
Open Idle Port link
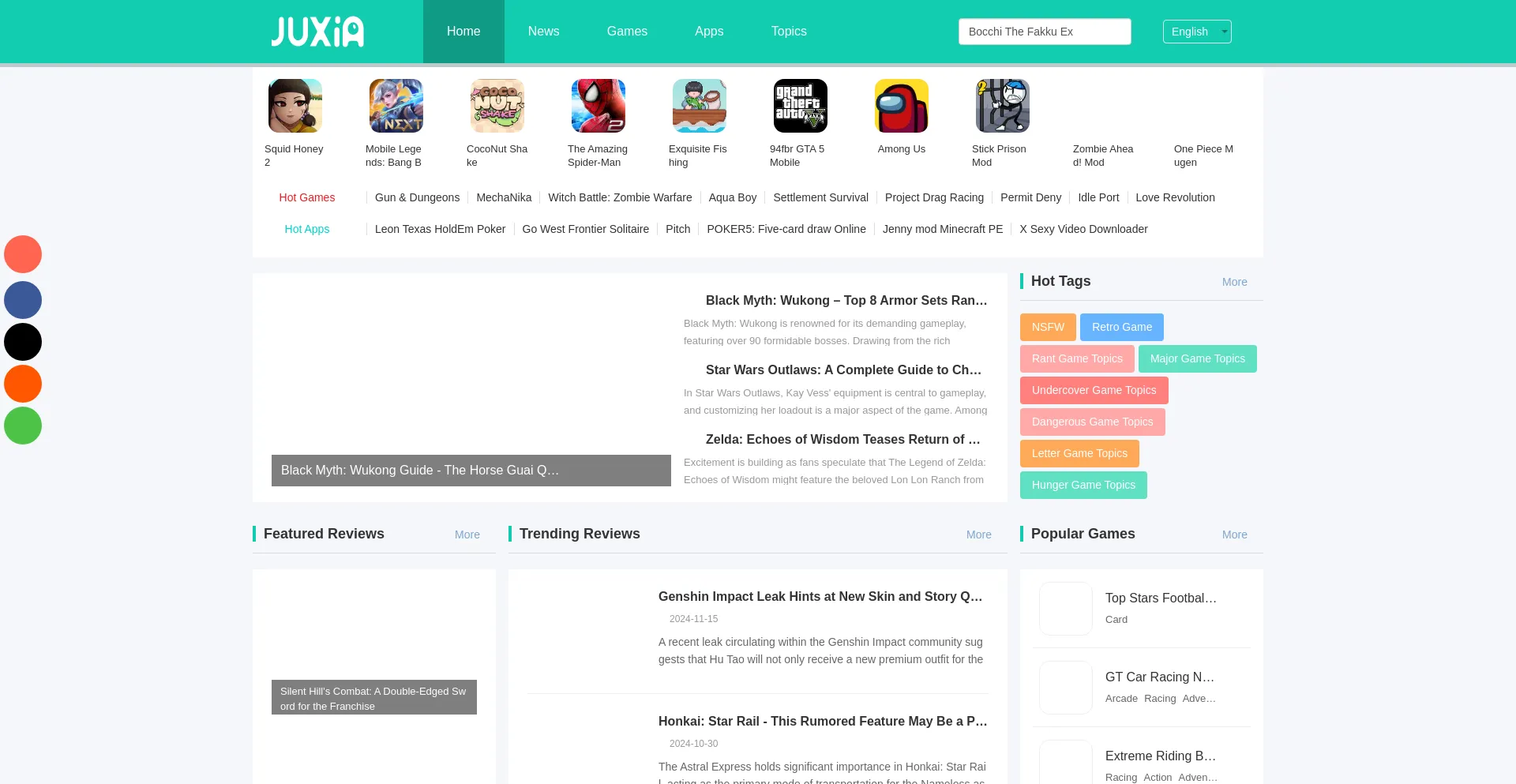[1098, 197]
